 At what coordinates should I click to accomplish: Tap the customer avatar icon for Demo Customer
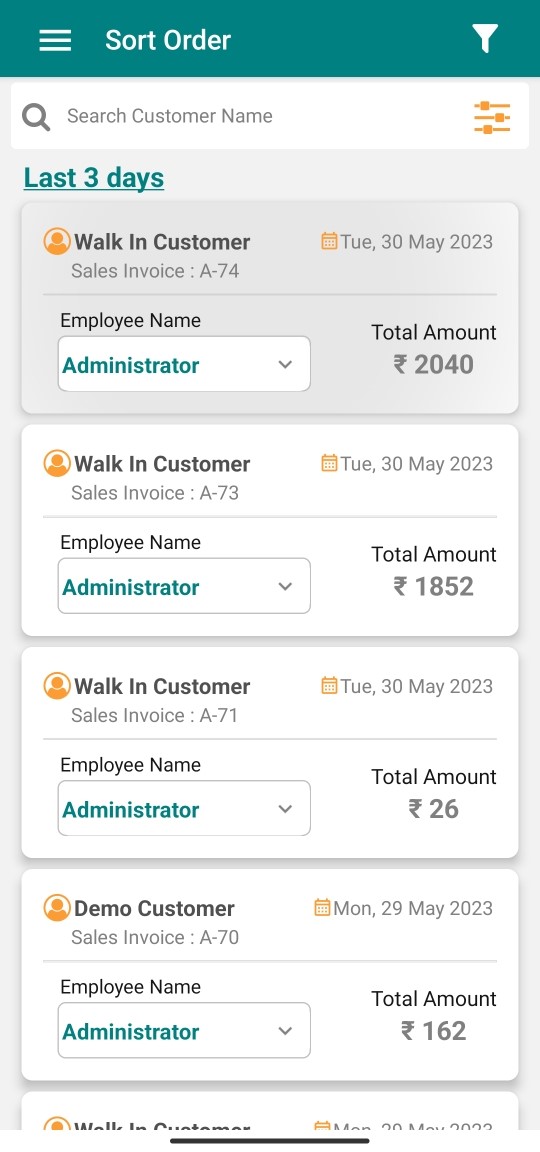tap(57, 907)
